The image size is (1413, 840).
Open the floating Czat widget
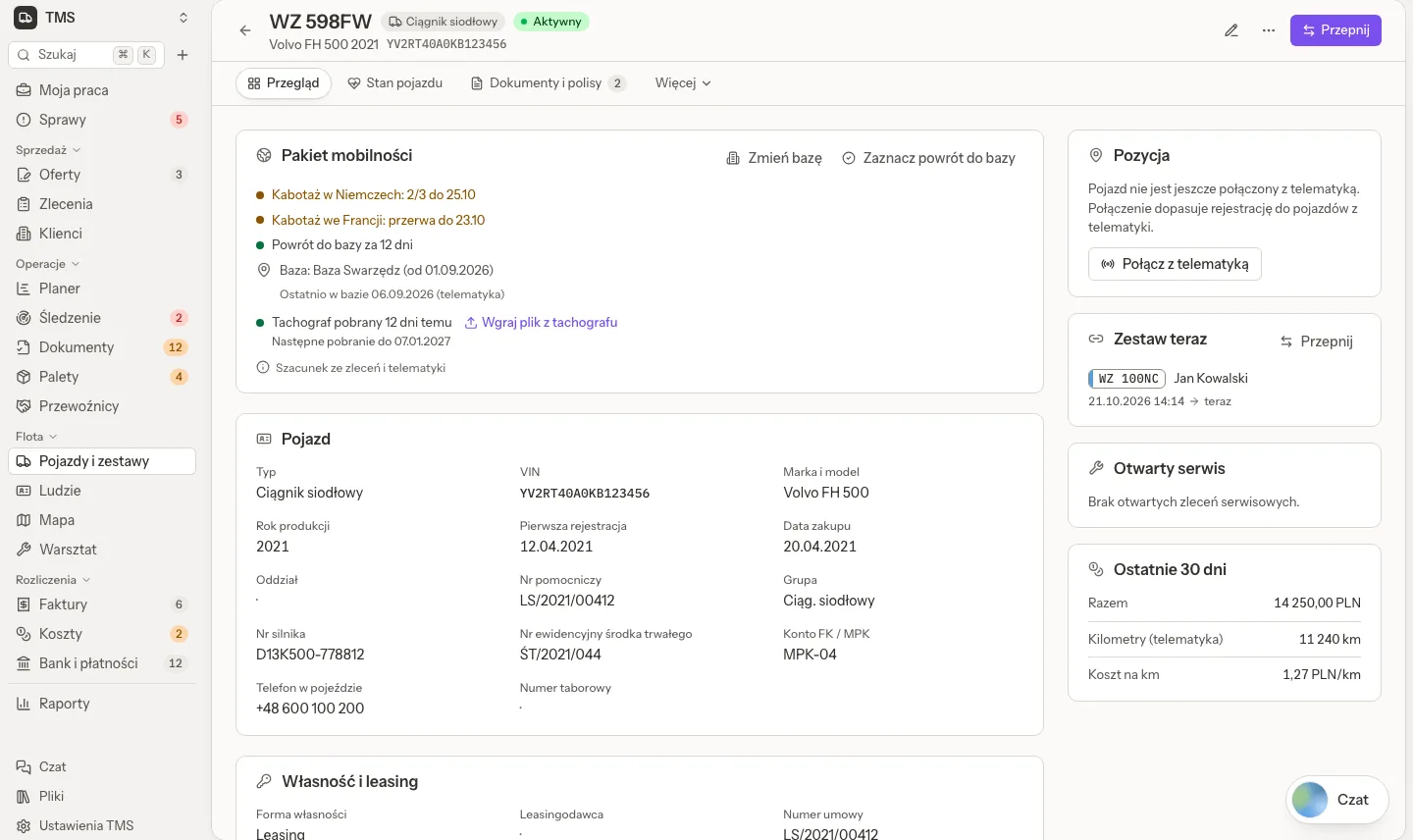tap(1336, 800)
